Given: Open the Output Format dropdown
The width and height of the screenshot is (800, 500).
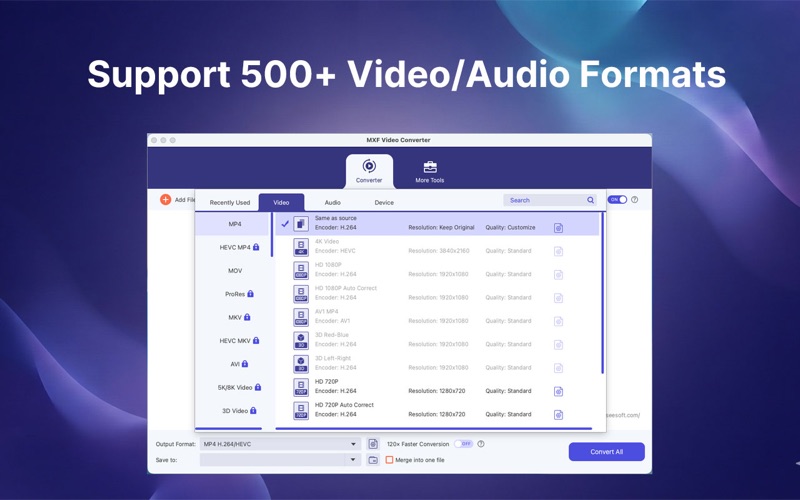Looking at the screenshot, I should coord(280,444).
